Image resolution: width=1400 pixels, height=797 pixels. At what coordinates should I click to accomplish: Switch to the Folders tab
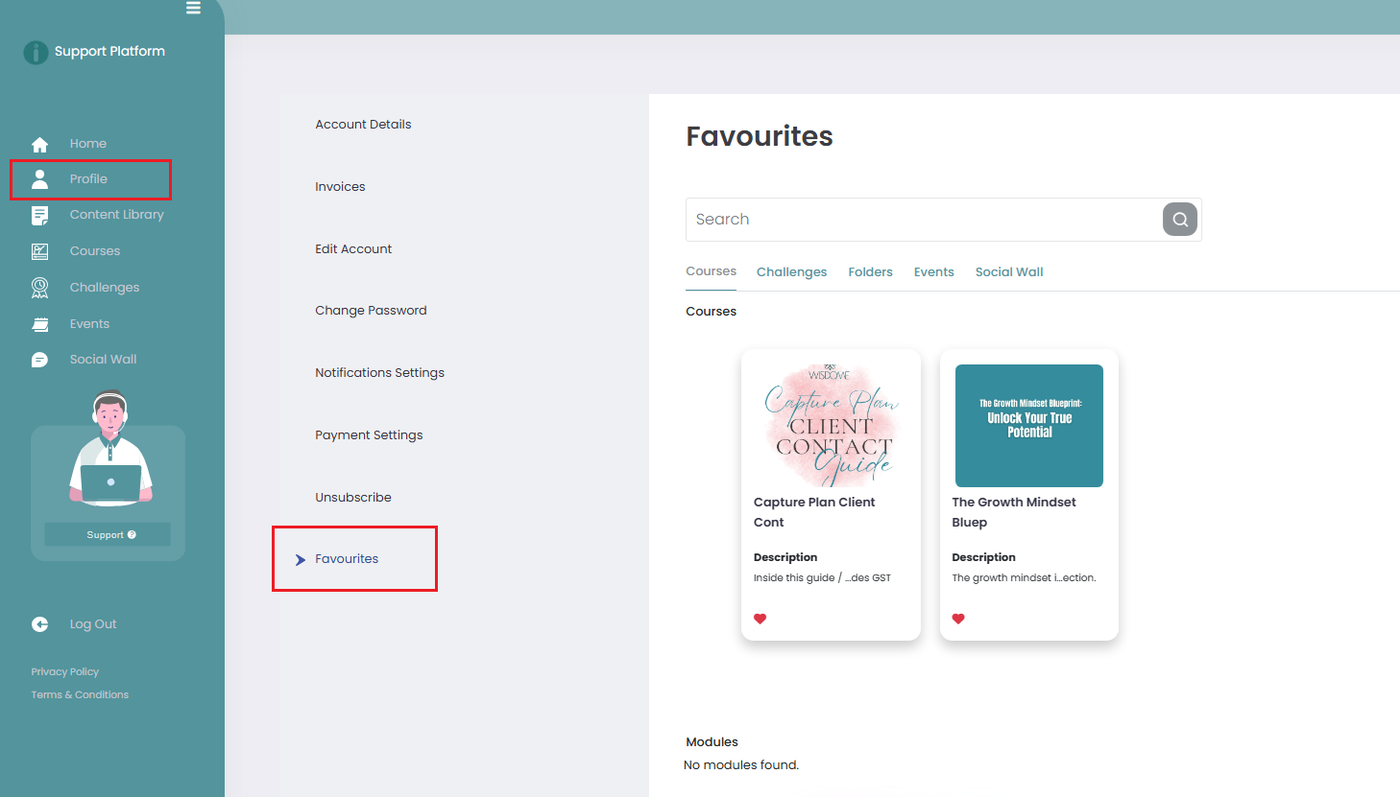[870, 272]
